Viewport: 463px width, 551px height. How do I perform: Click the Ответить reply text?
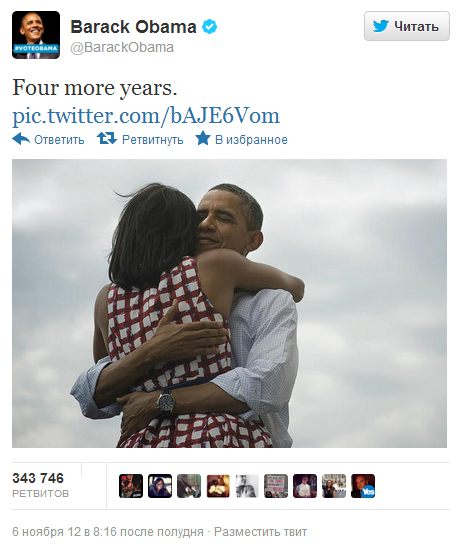tap(59, 140)
